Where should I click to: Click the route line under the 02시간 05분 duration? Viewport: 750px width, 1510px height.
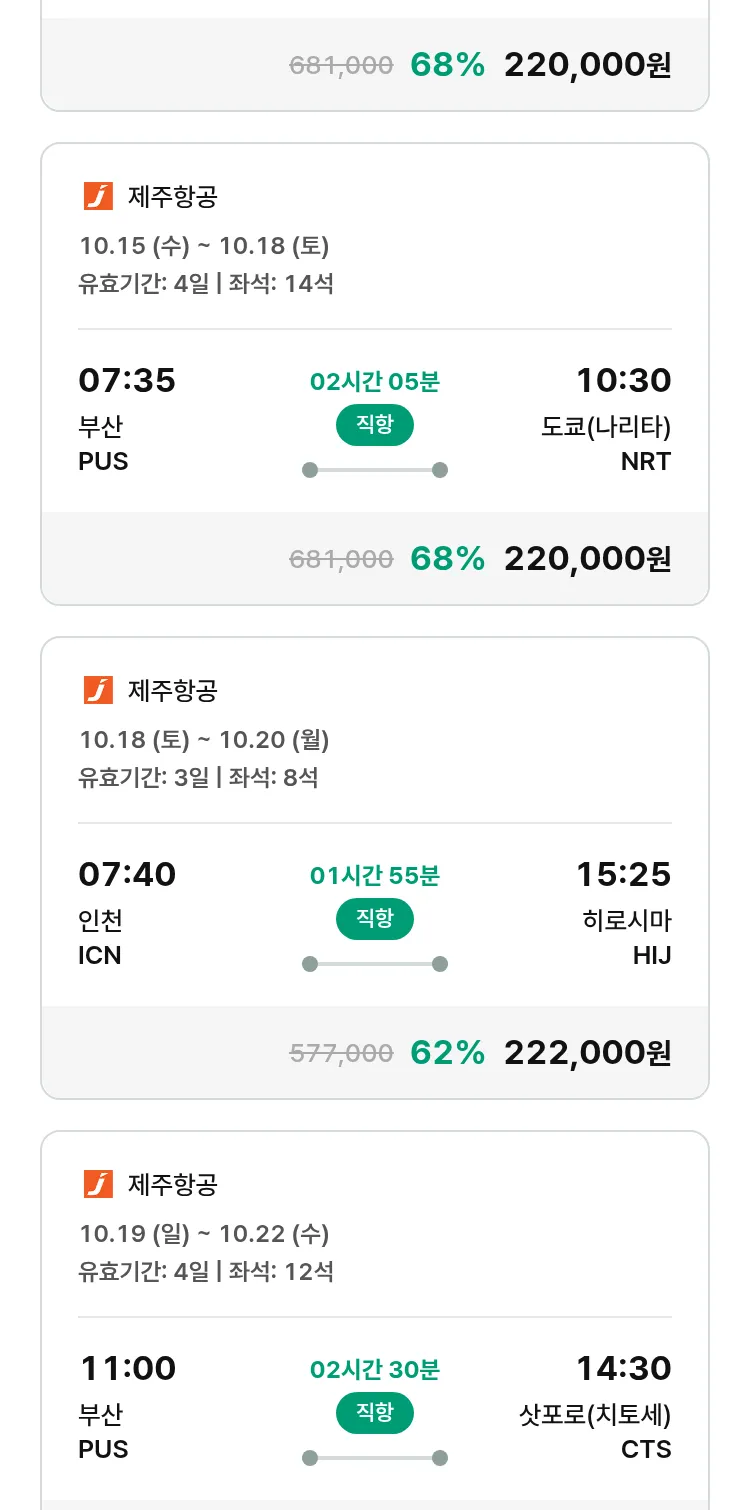click(374, 470)
